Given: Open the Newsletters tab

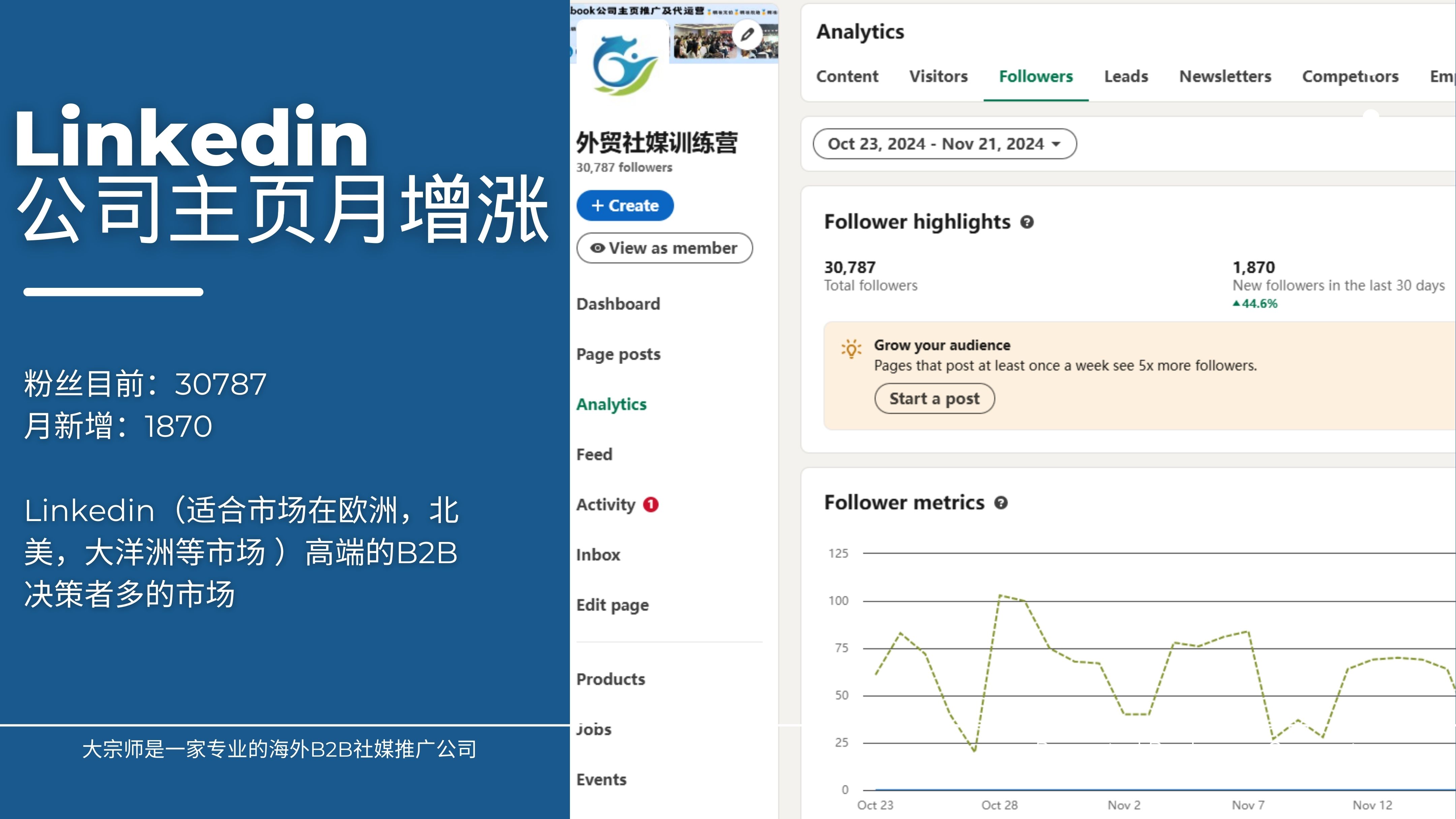Looking at the screenshot, I should pyautogui.click(x=1225, y=76).
